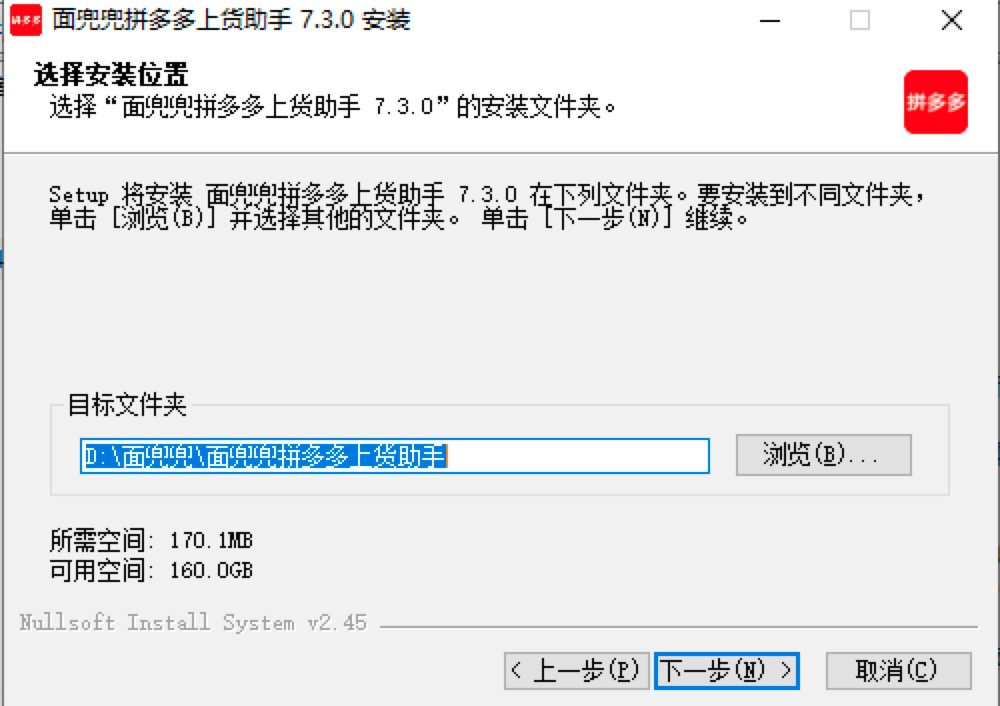This screenshot has height=706, width=1000.
Task: Close the installer with the X button
Action: (x=952, y=20)
